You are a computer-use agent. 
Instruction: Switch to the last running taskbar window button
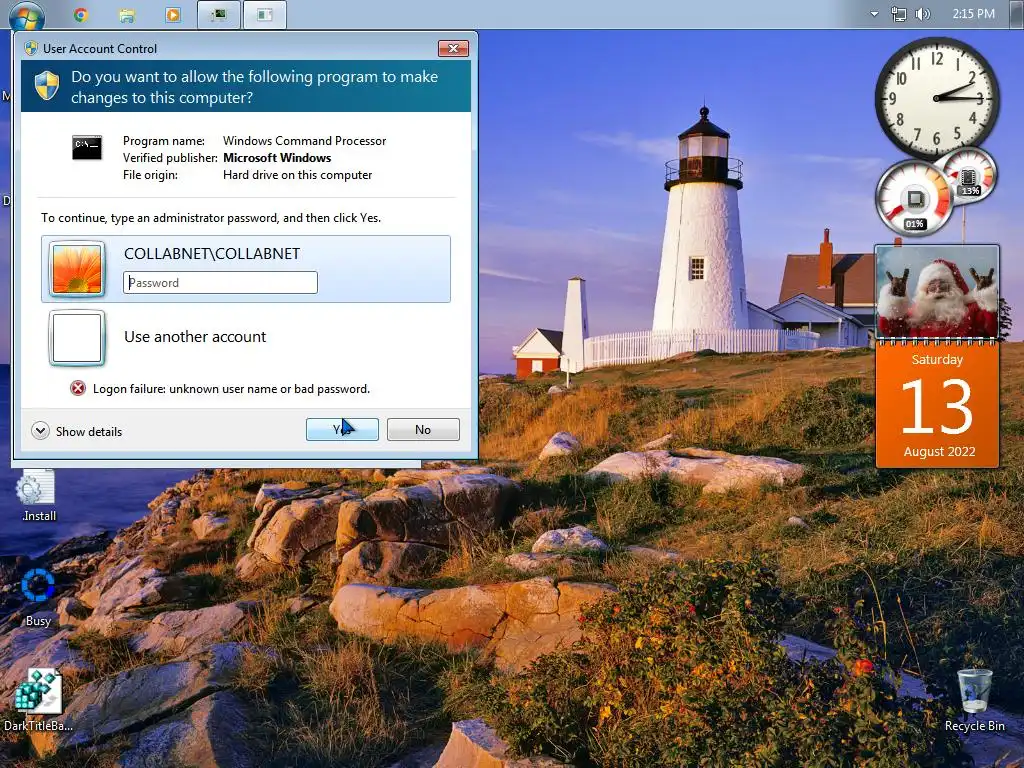264,14
